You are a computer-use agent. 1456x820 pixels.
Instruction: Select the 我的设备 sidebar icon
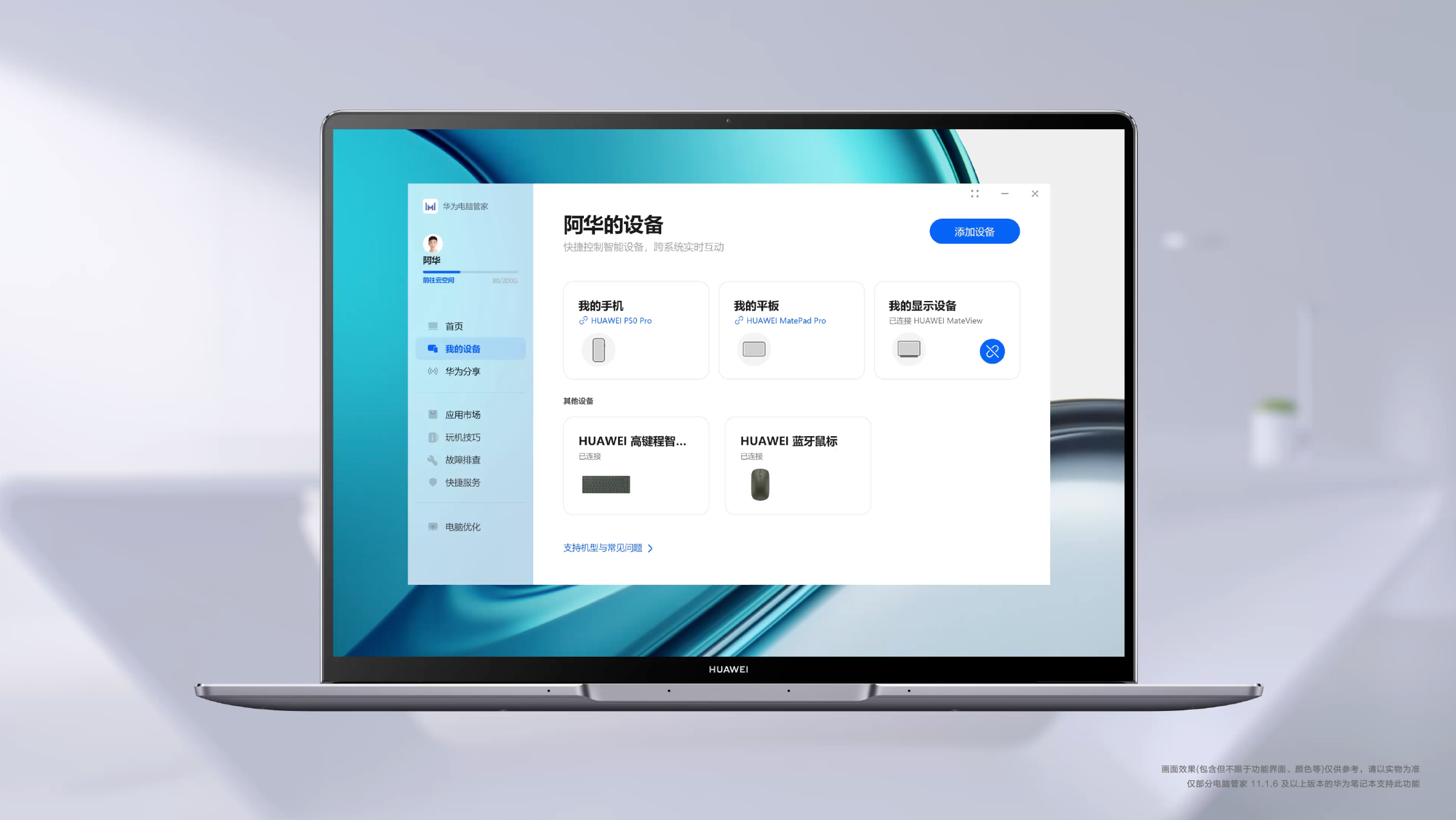433,348
